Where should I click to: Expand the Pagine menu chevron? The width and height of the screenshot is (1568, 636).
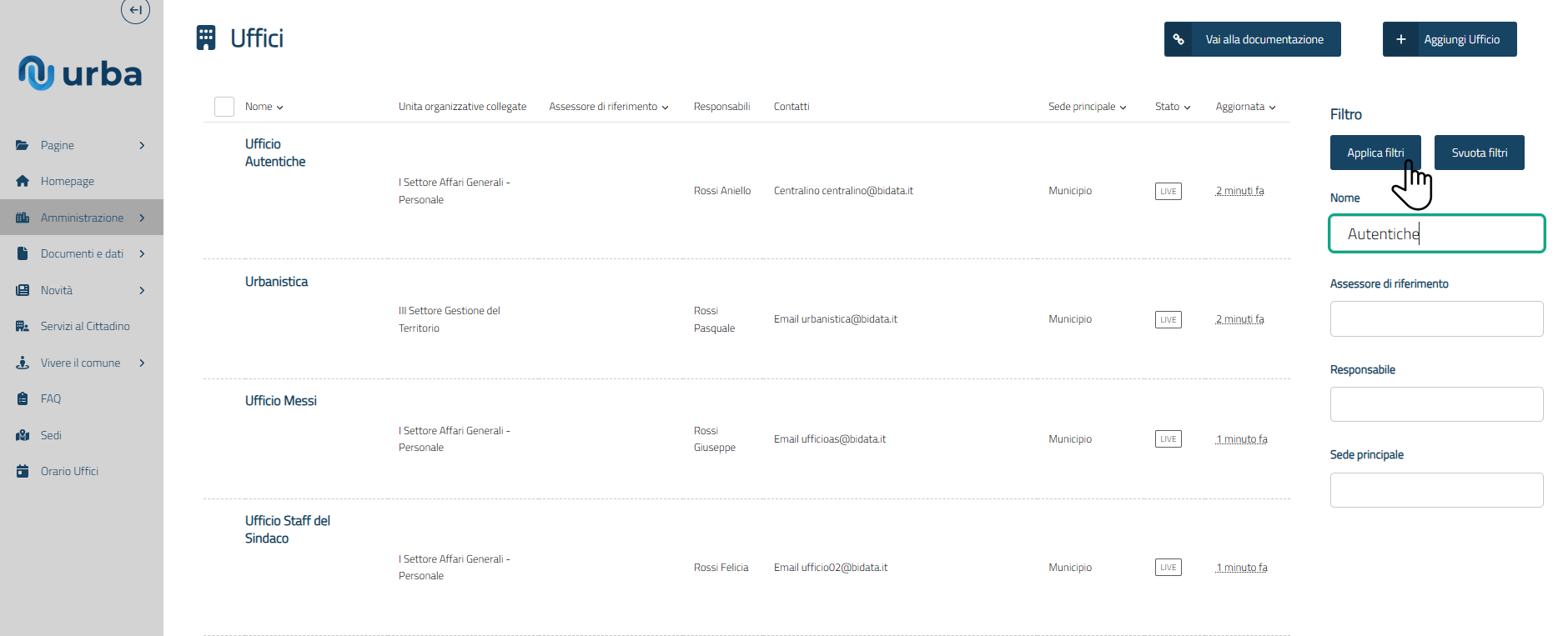[143, 145]
